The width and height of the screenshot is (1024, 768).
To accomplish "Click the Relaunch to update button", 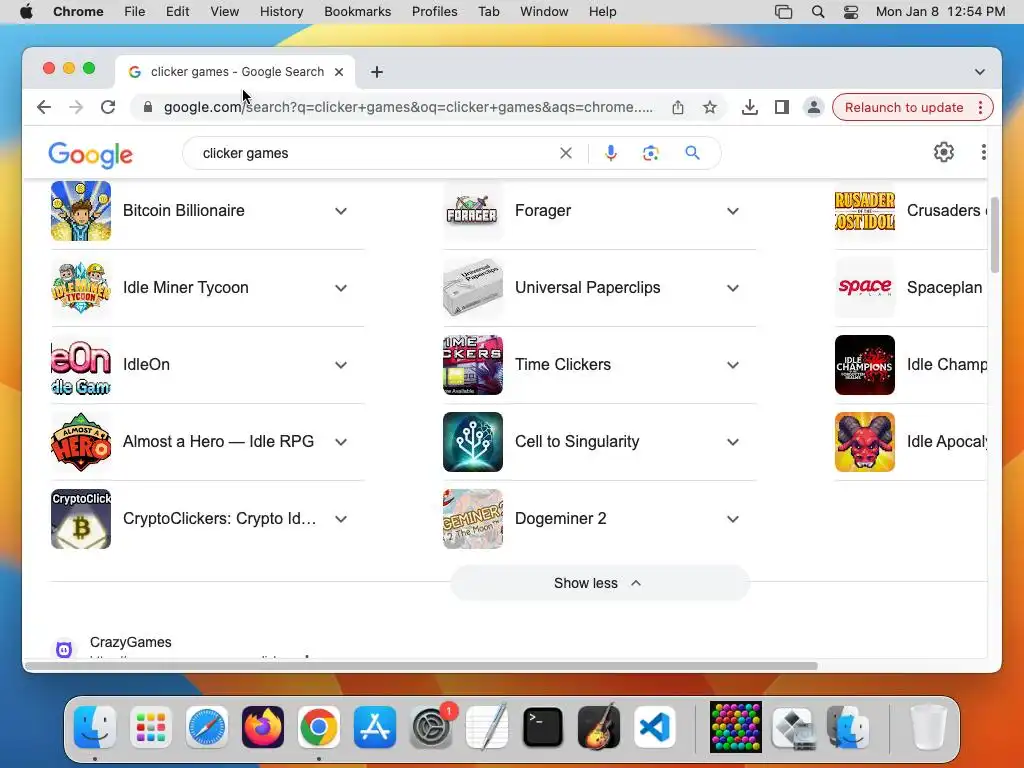I will (904, 107).
